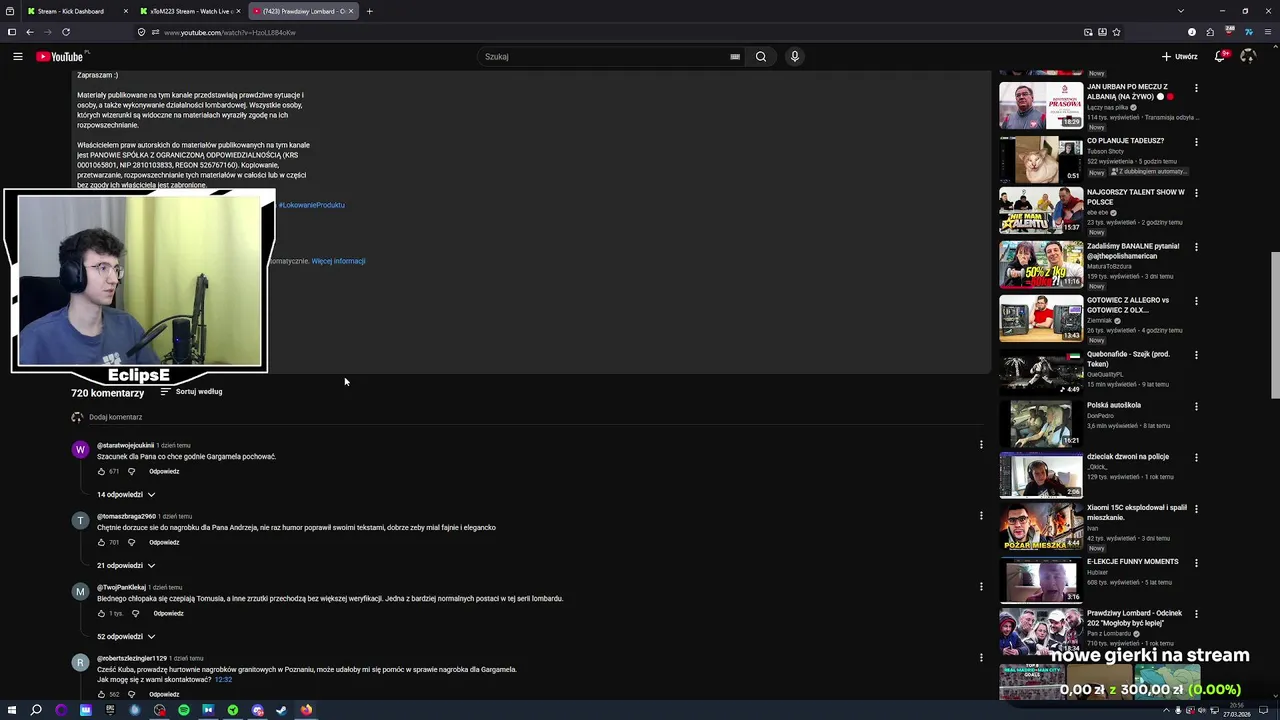
Task: Open Epic Games launcher from taskbar
Action: coord(110,710)
